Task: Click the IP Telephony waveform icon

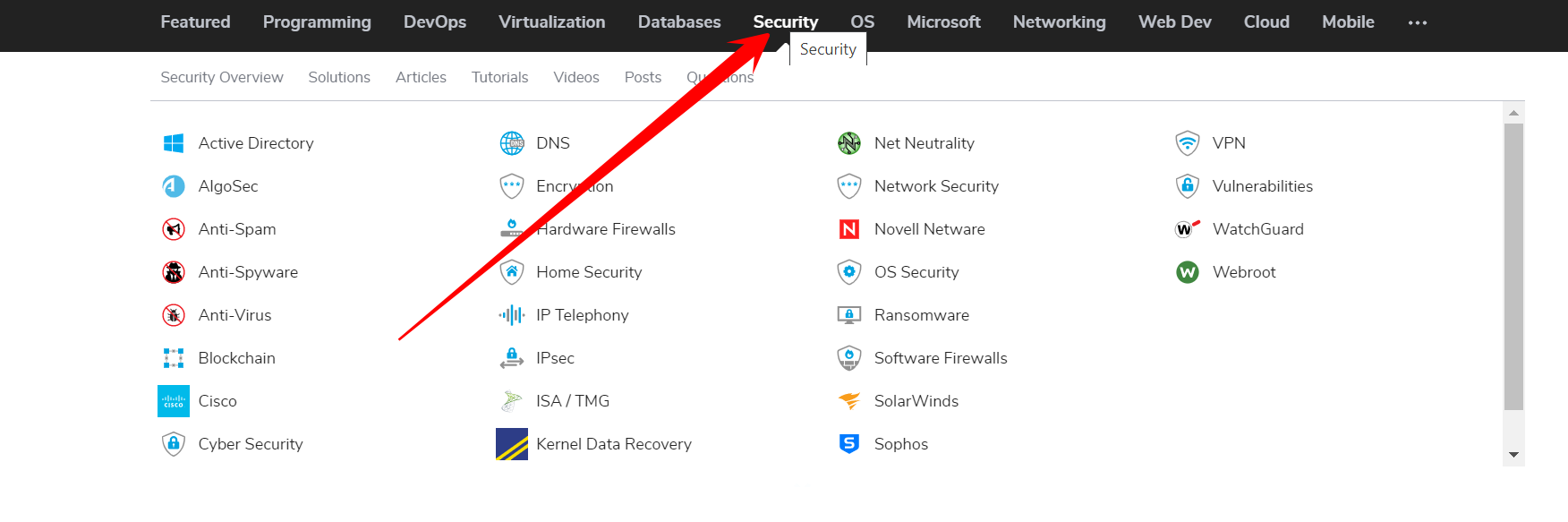Action: pos(512,315)
